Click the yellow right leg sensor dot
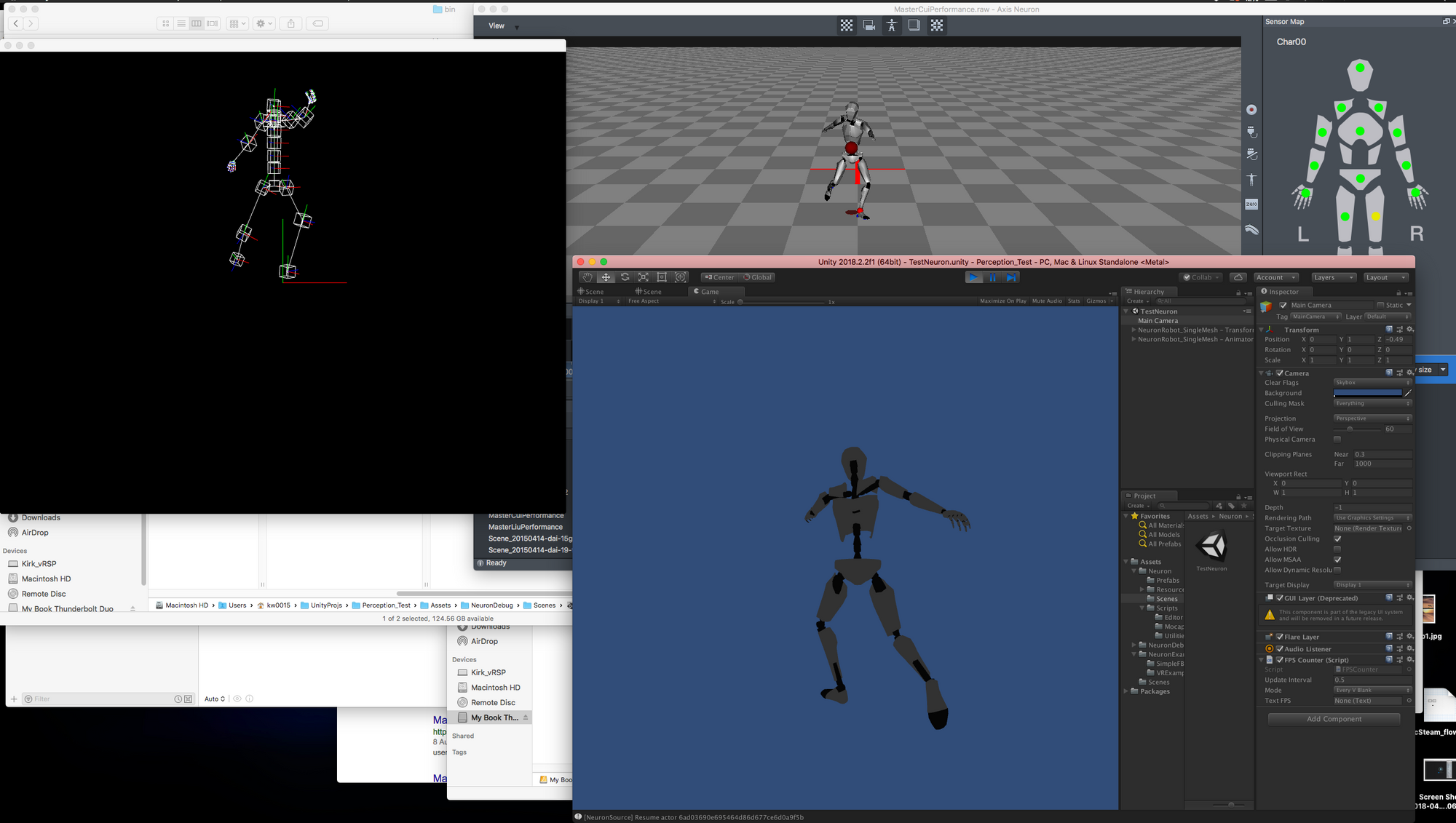The width and height of the screenshot is (1456, 823). 1375,217
